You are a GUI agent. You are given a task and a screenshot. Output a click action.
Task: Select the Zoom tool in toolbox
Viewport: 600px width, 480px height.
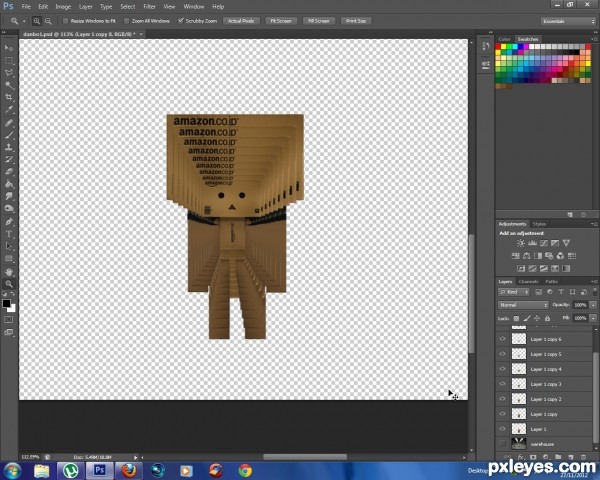[8, 284]
